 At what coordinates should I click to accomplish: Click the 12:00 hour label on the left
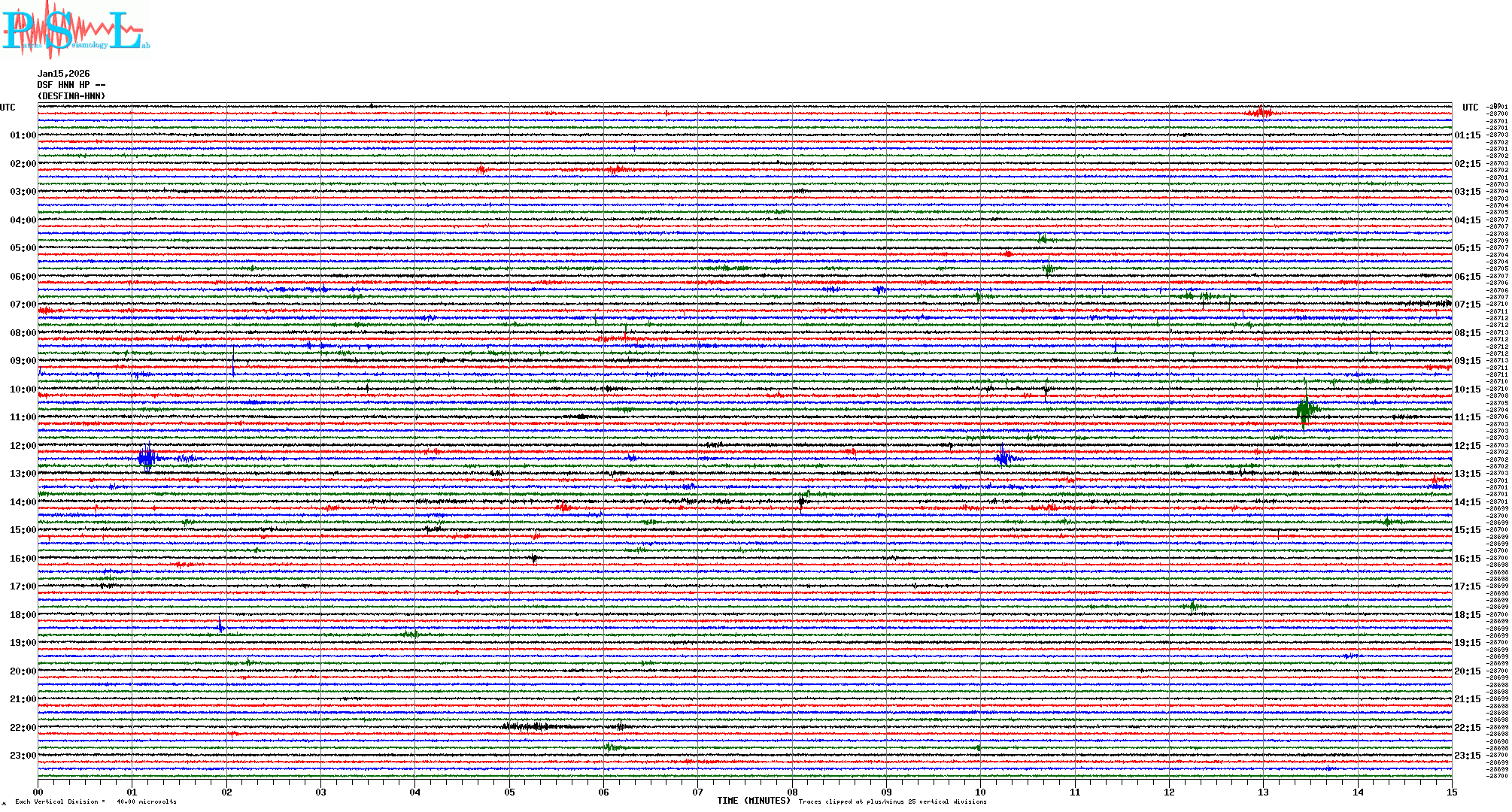pos(23,446)
